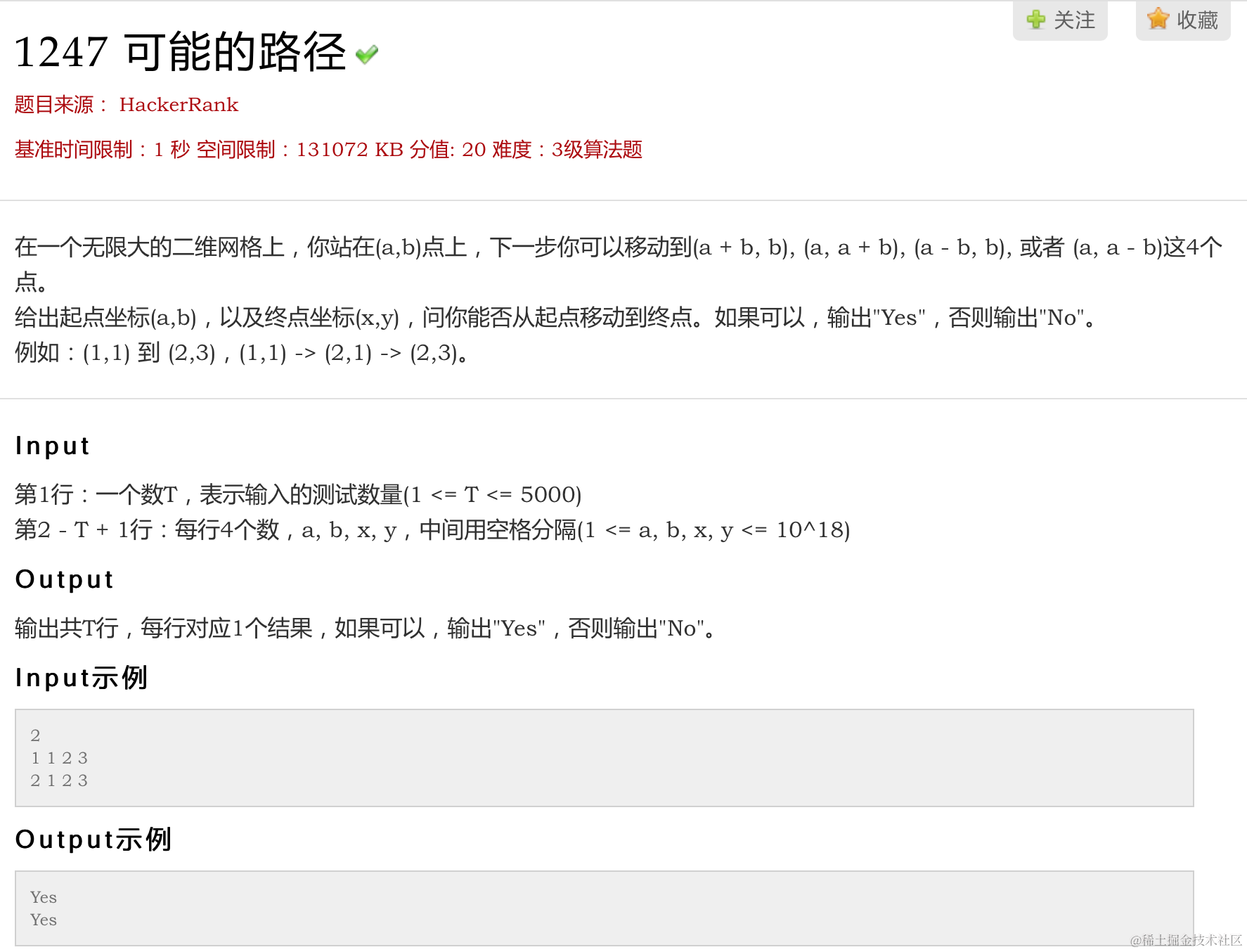Screen dimensions: 1247x952
Task: Click the Input section heading
Action: coord(53,446)
